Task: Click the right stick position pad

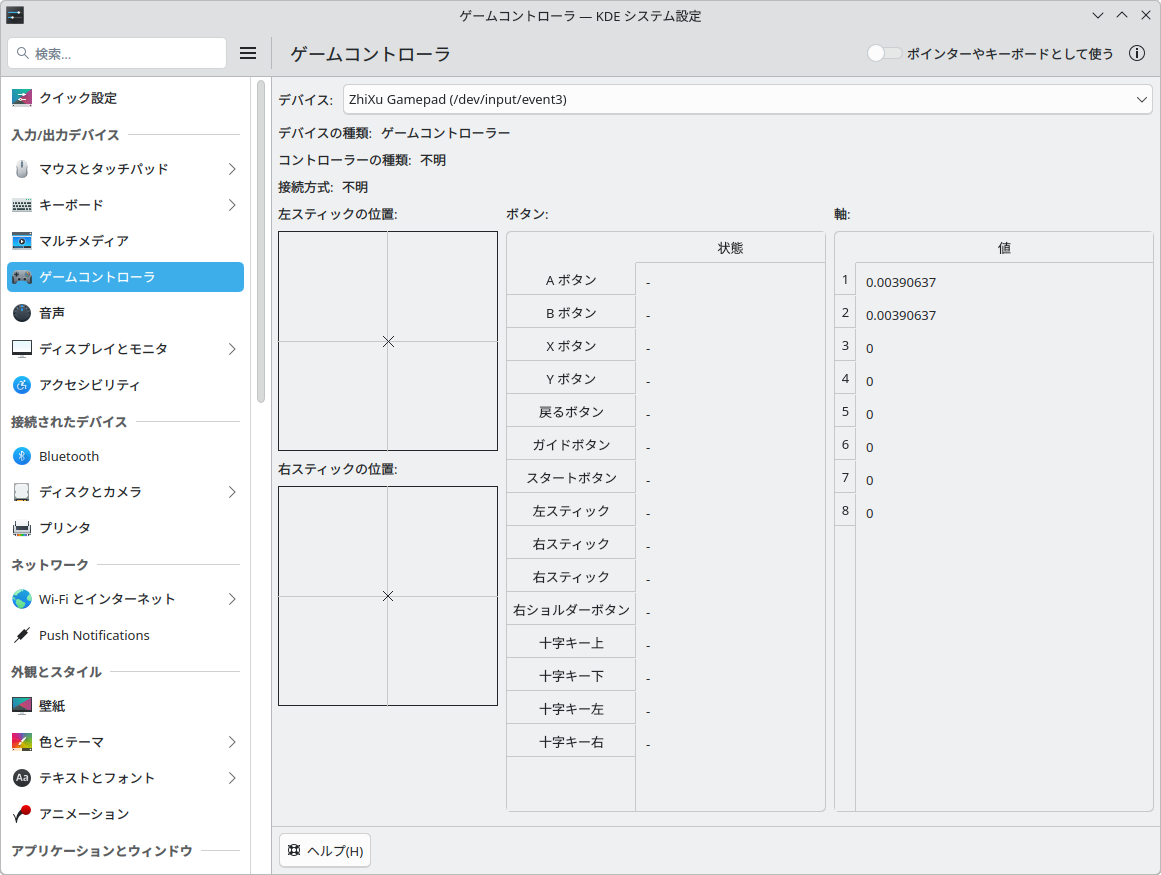Action: (x=388, y=596)
